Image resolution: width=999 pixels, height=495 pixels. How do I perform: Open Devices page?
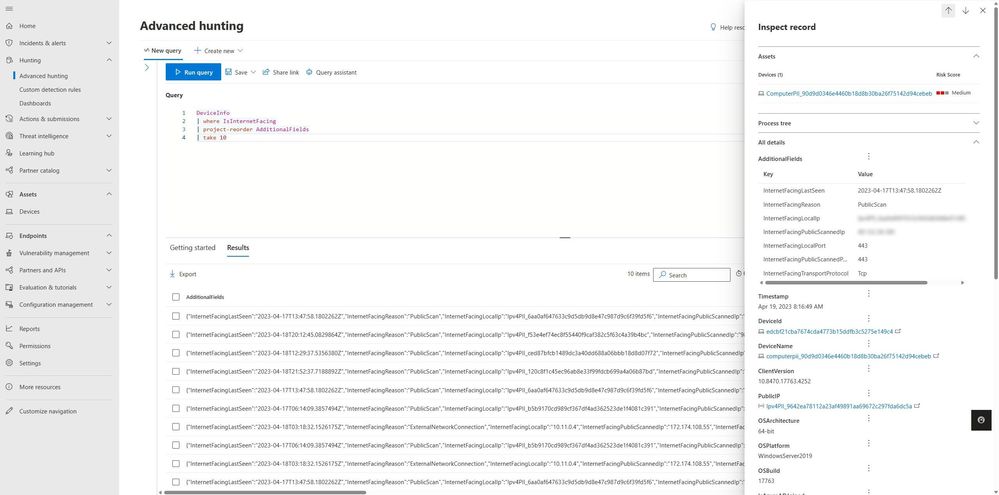pos(29,212)
